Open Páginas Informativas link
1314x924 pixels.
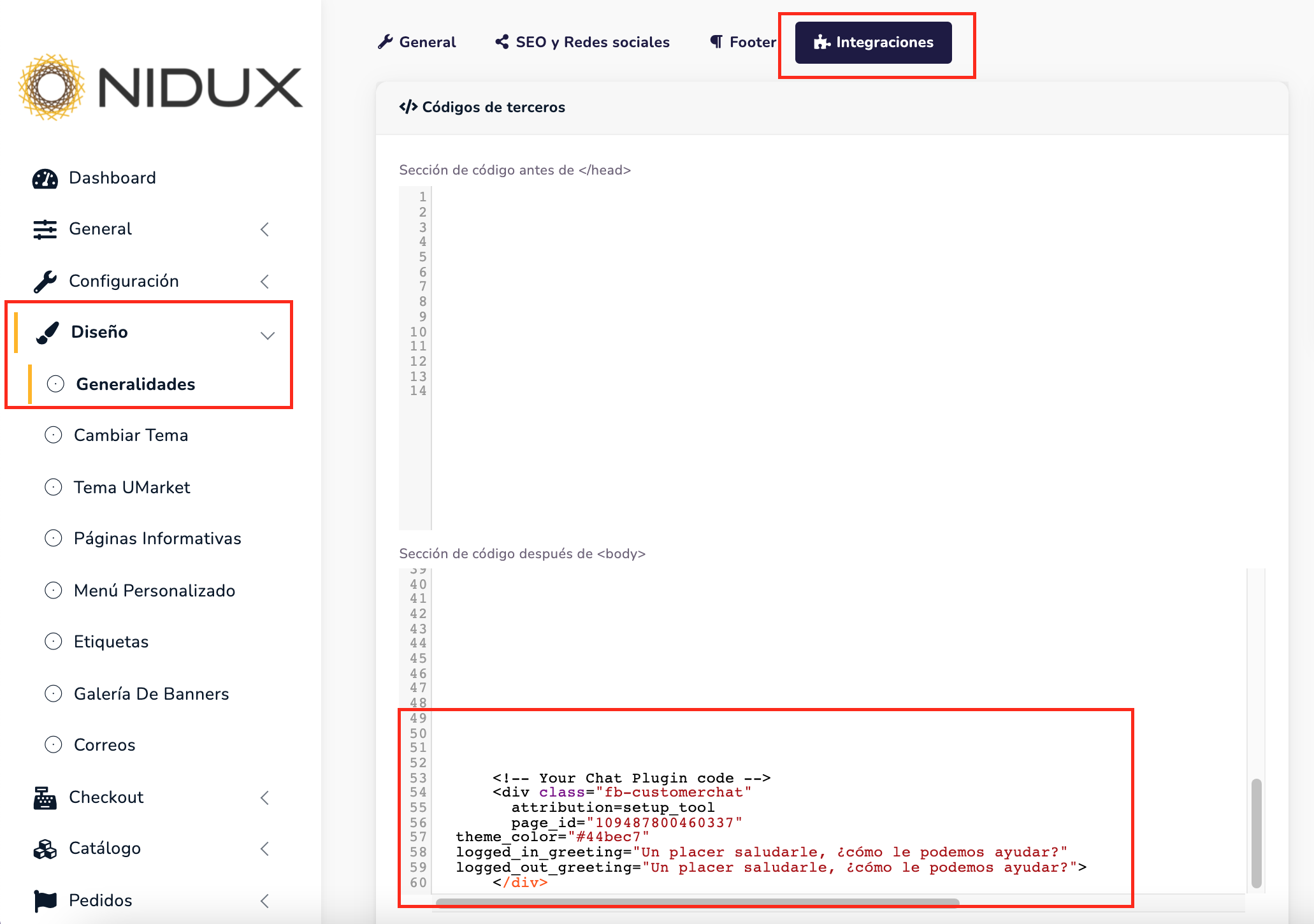click(157, 538)
